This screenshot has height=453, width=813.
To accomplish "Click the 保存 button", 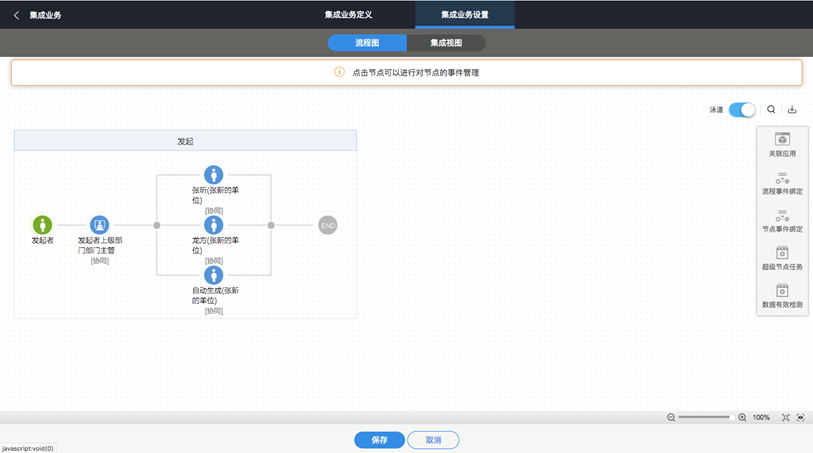I will [380, 440].
